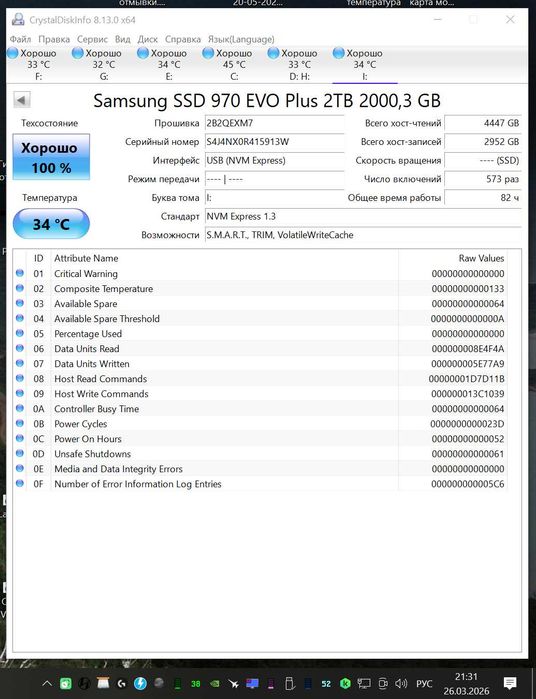Open the Диск menu
The height and width of the screenshot is (699, 536).
[x=148, y=39]
